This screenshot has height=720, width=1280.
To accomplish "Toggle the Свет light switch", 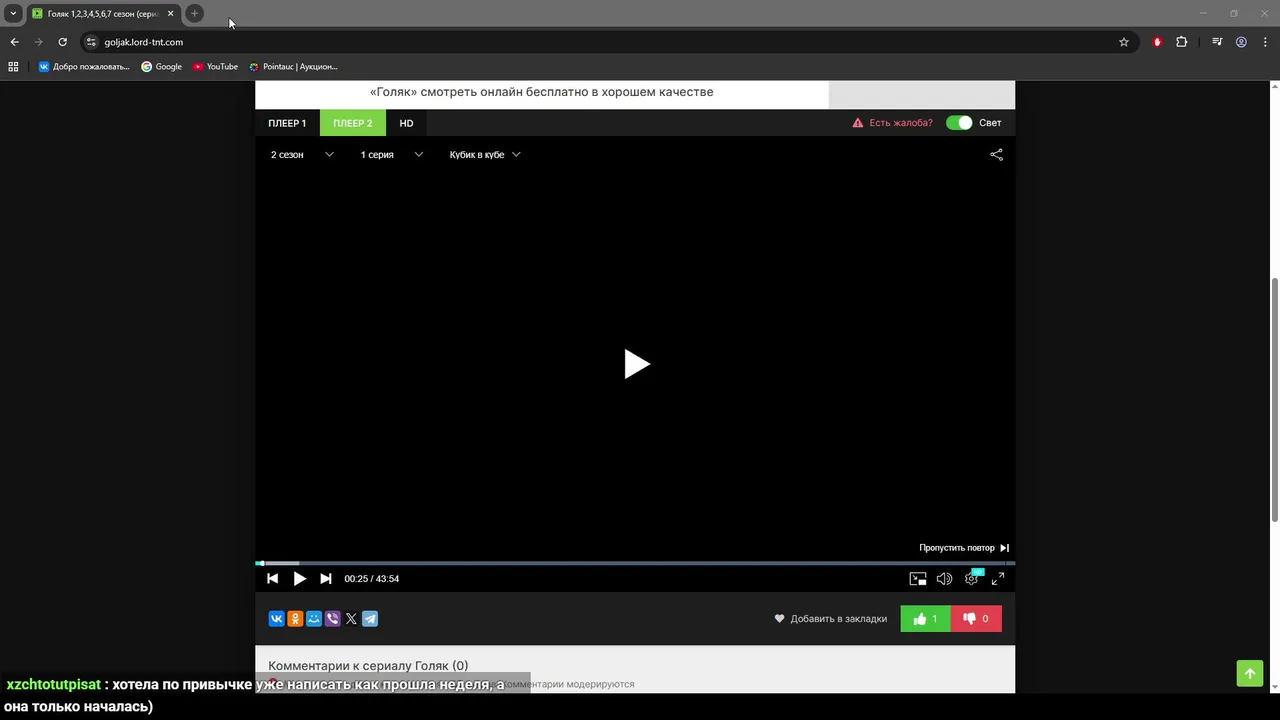I will click(x=959, y=123).
